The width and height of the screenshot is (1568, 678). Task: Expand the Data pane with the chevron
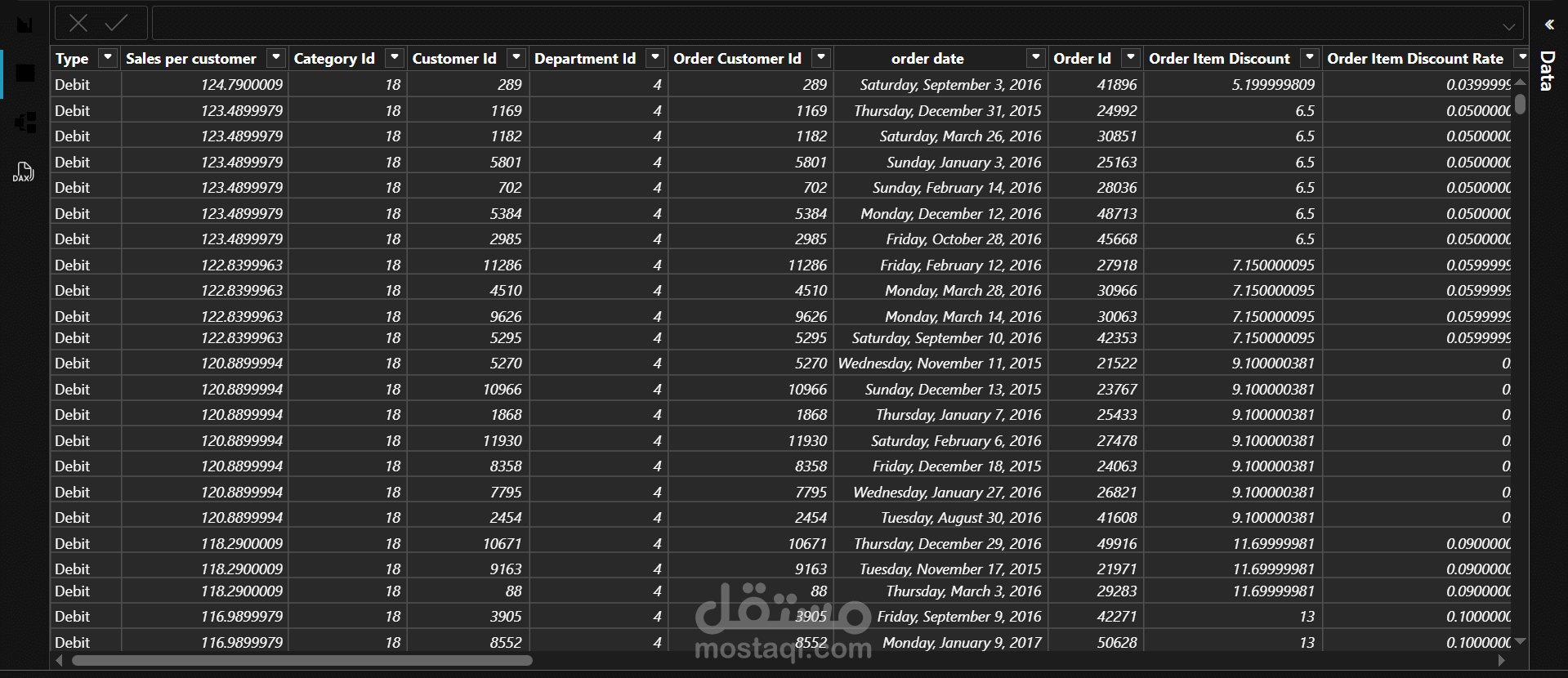pyautogui.click(x=1548, y=25)
